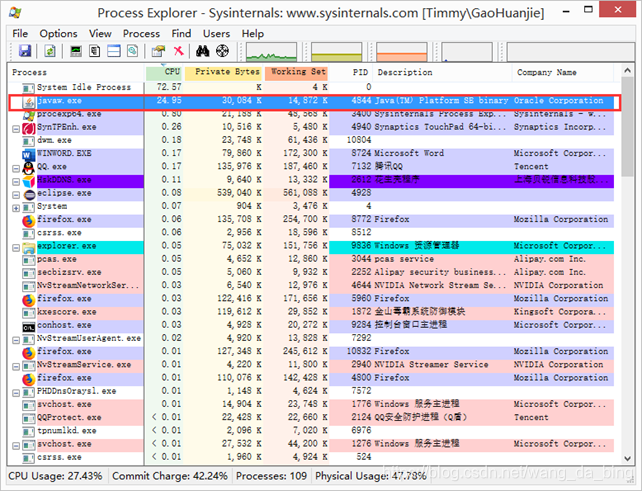
Task: Open the Properties toolbar icon
Action: (158, 51)
